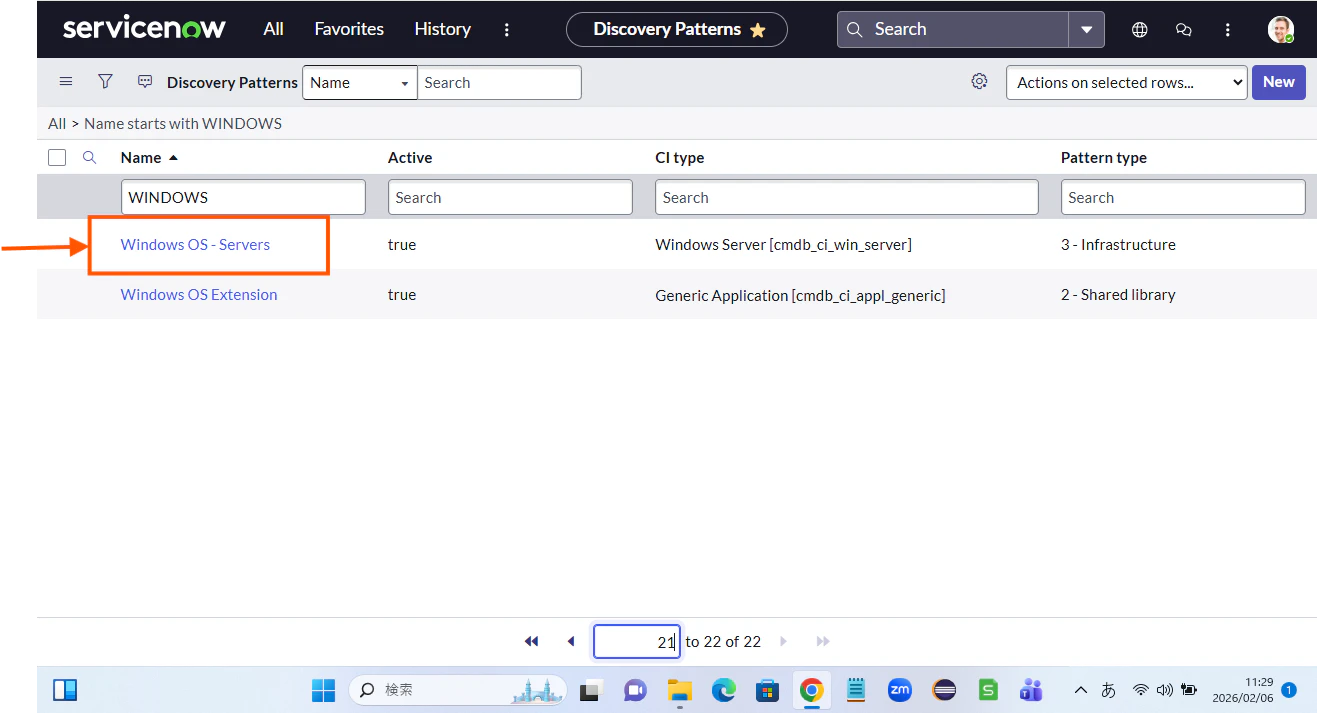Image resolution: width=1317 pixels, height=713 pixels.
Task: Click the taskbar search box
Action: tap(457, 690)
